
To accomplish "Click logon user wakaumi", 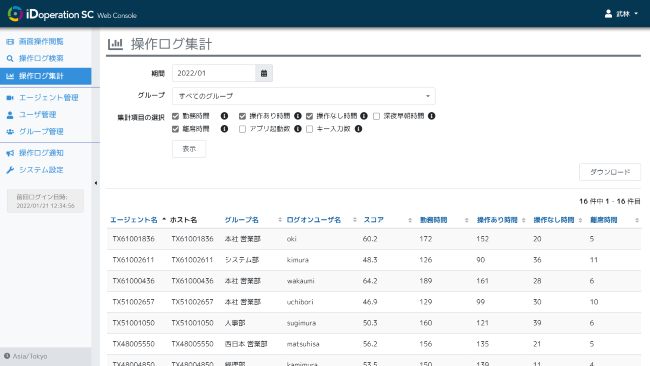I will click(x=301, y=281).
